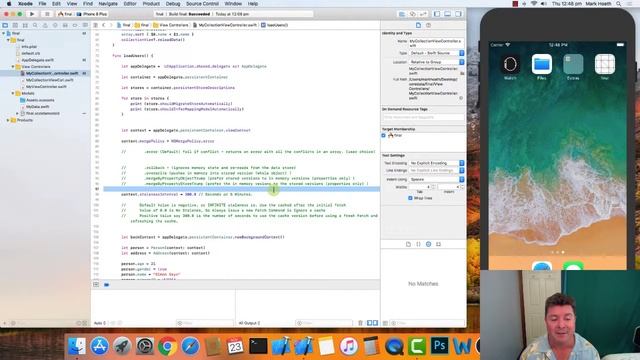Go back in editor history
Screen dimensions: 640x360
coord(104,25)
